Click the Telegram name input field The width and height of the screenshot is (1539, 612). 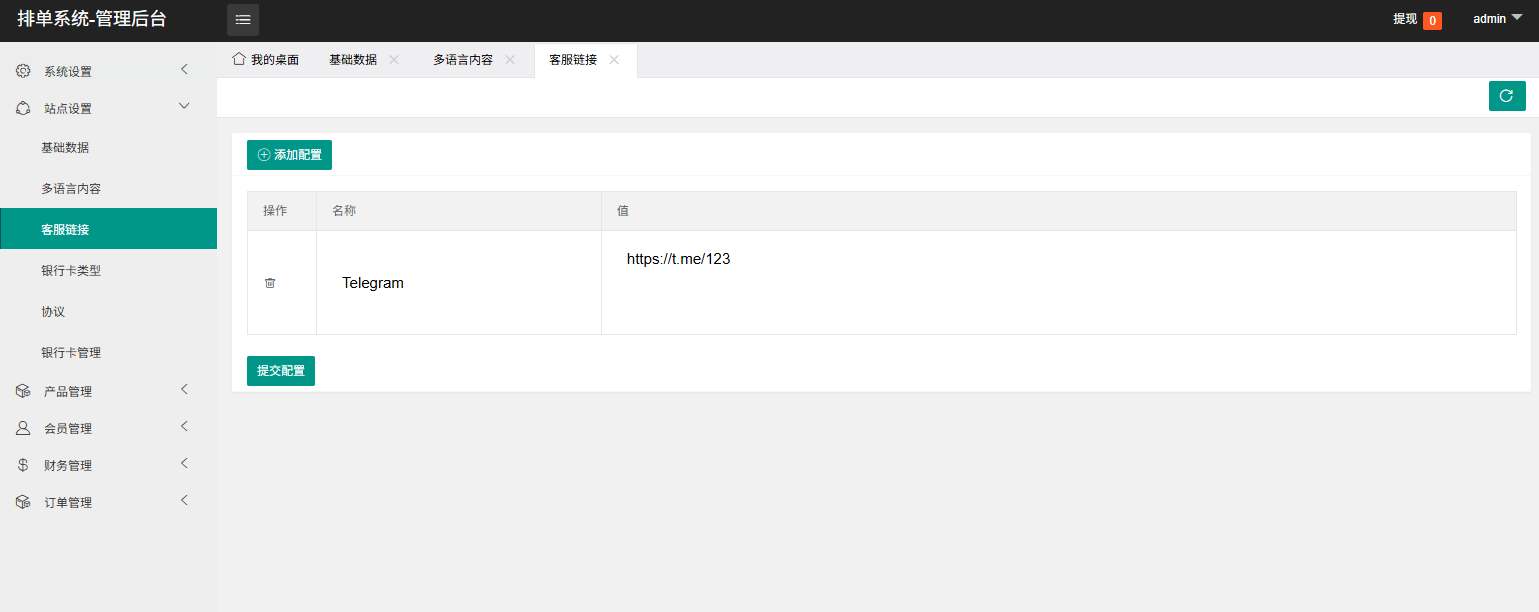coord(458,283)
